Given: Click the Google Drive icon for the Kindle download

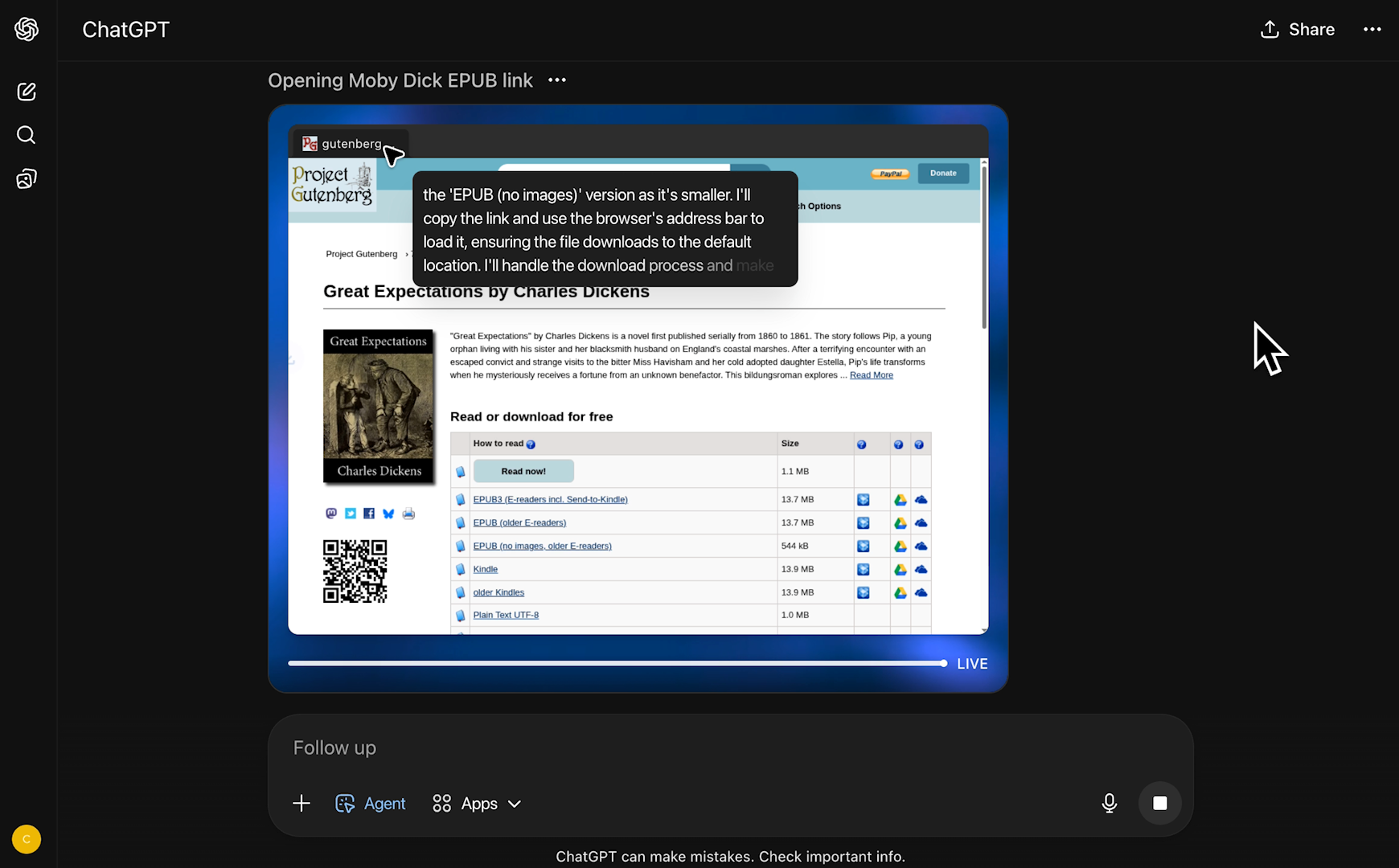Looking at the screenshot, I should [x=901, y=569].
